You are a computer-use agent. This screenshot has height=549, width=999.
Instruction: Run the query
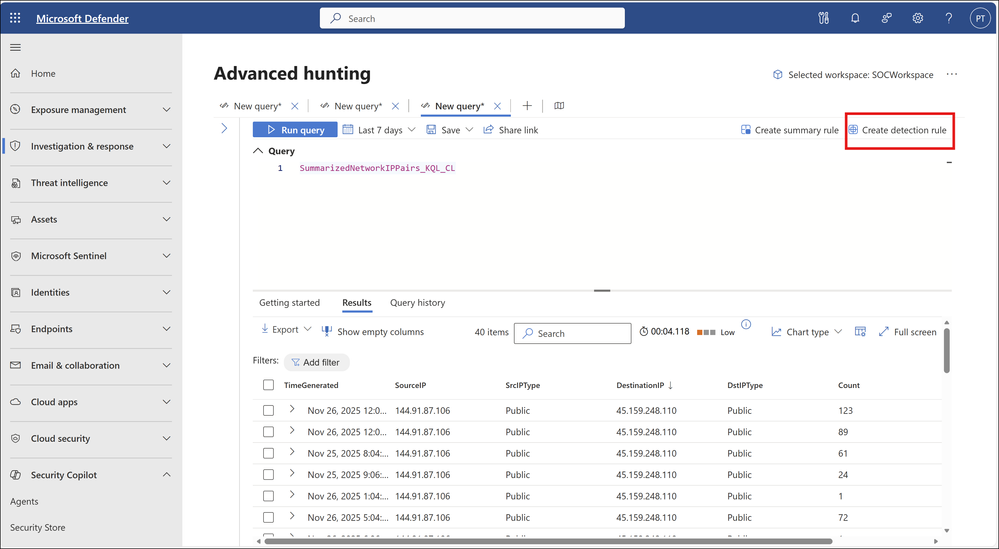[295, 130]
